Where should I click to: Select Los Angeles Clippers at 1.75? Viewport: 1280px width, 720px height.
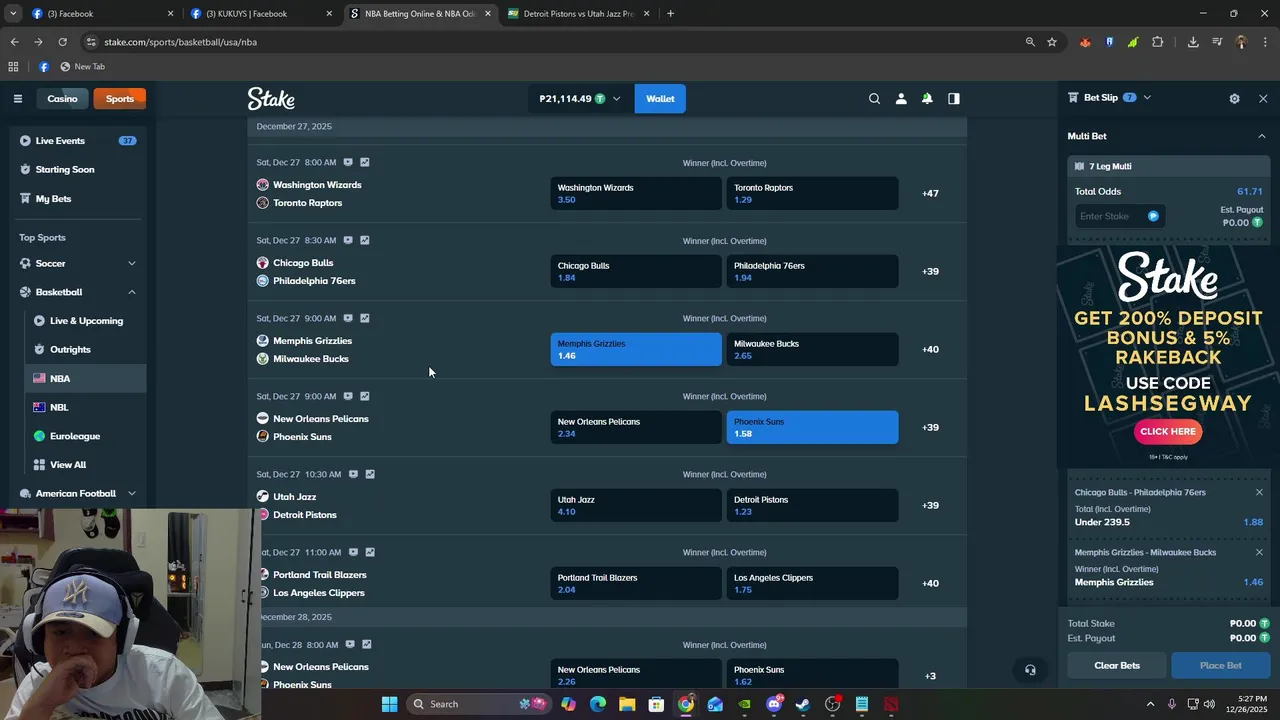click(812, 583)
